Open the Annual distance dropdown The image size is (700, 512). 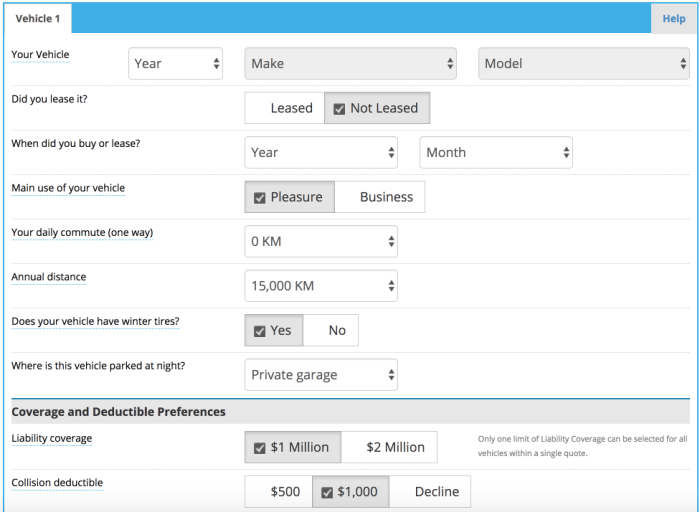pos(321,286)
